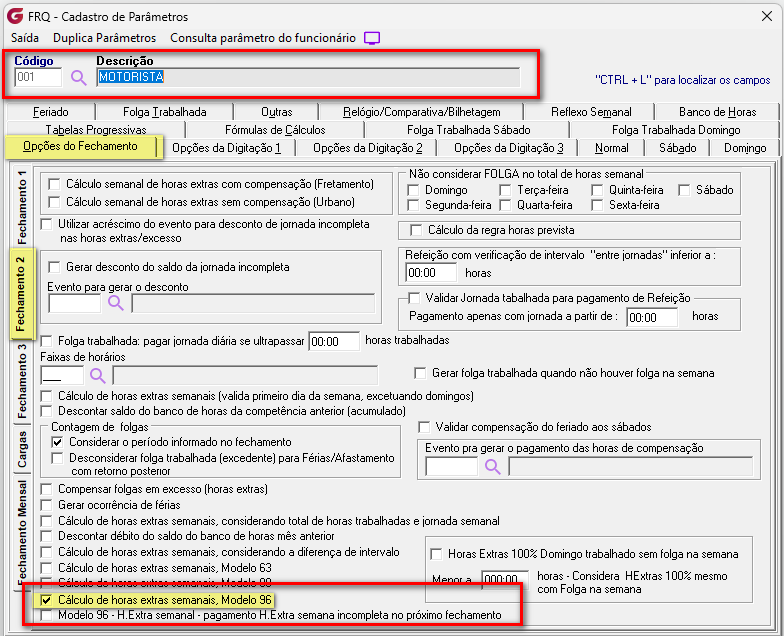This screenshot has width=784, height=636.
Task: Open the Fechamento 2 vertical tab
Action: coord(20,294)
